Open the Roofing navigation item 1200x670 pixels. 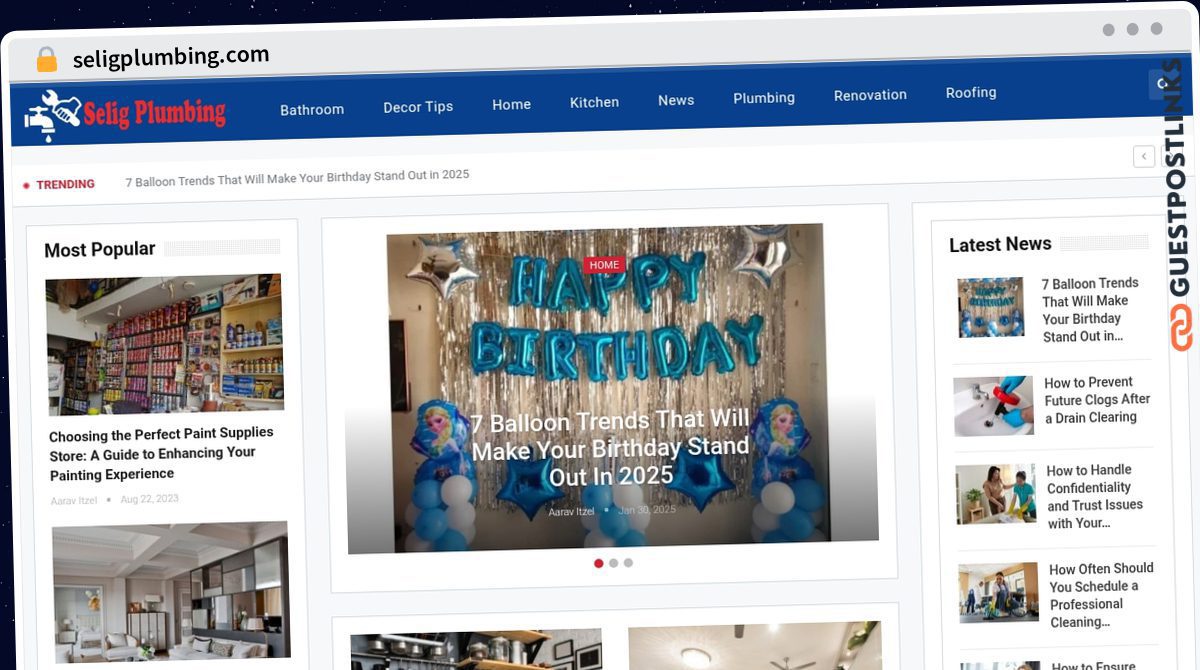tap(971, 93)
